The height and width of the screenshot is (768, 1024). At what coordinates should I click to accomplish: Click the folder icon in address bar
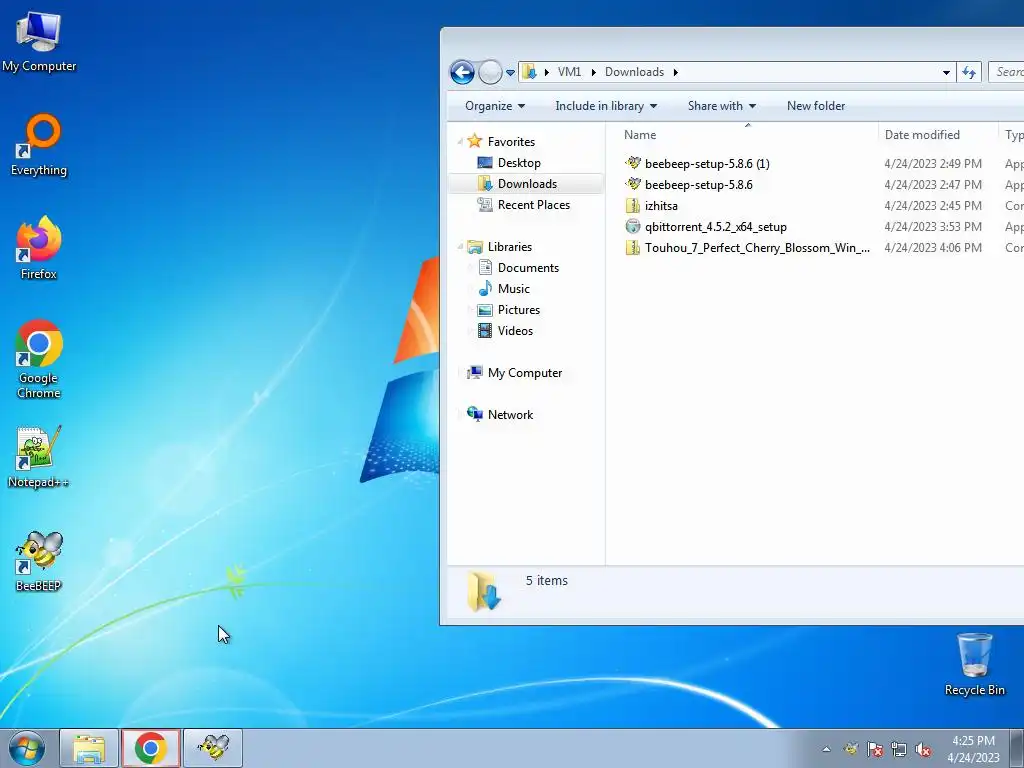pos(530,72)
